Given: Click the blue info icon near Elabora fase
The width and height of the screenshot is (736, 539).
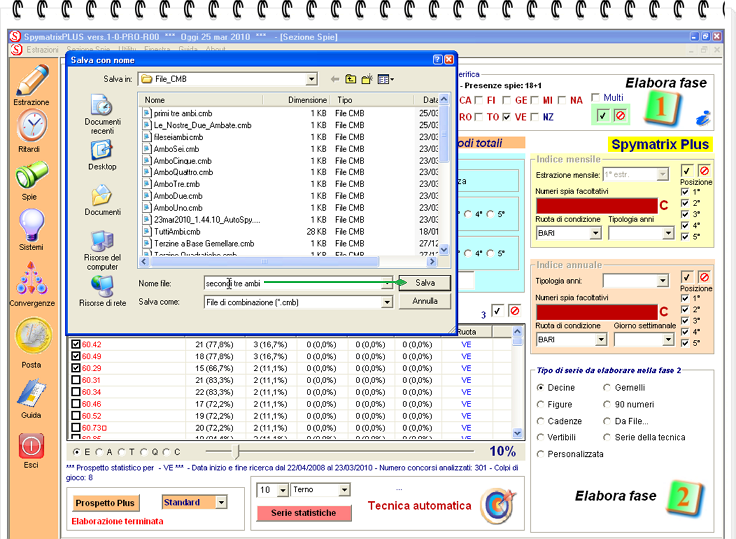Looking at the screenshot, I should coord(703,117).
